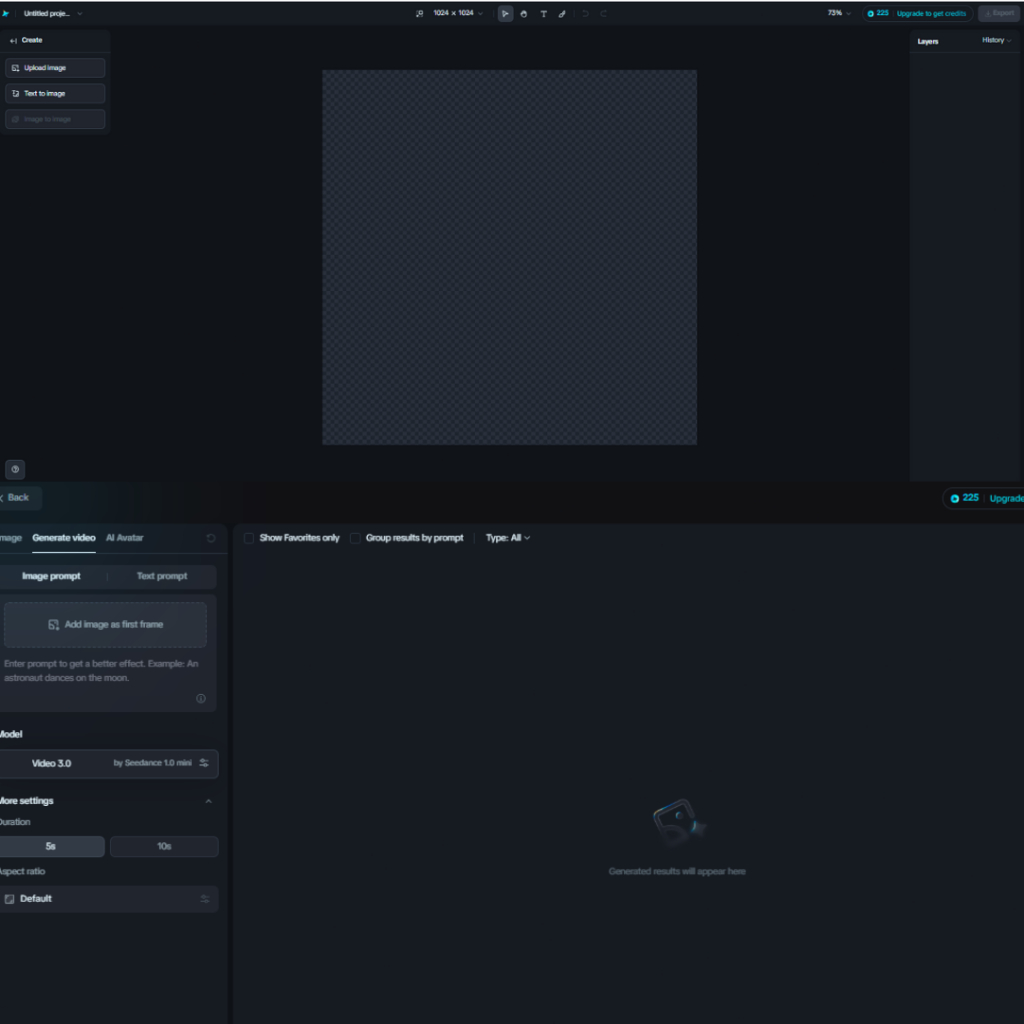
Task: Open the 73% zoom level dropdown
Action: [838, 14]
